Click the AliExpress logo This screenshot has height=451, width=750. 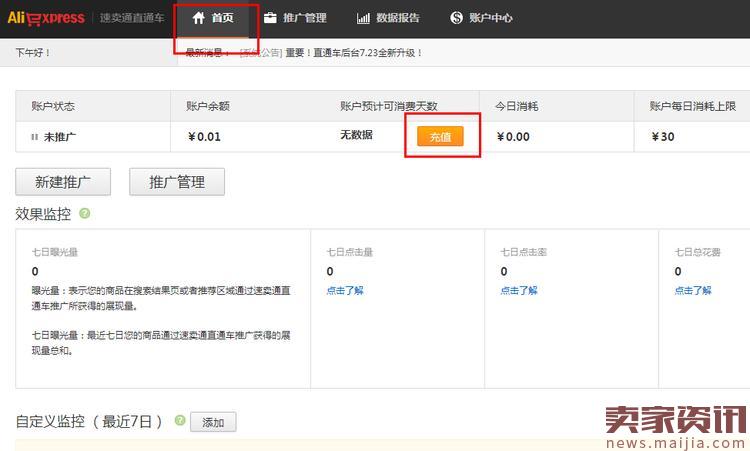coord(46,18)
